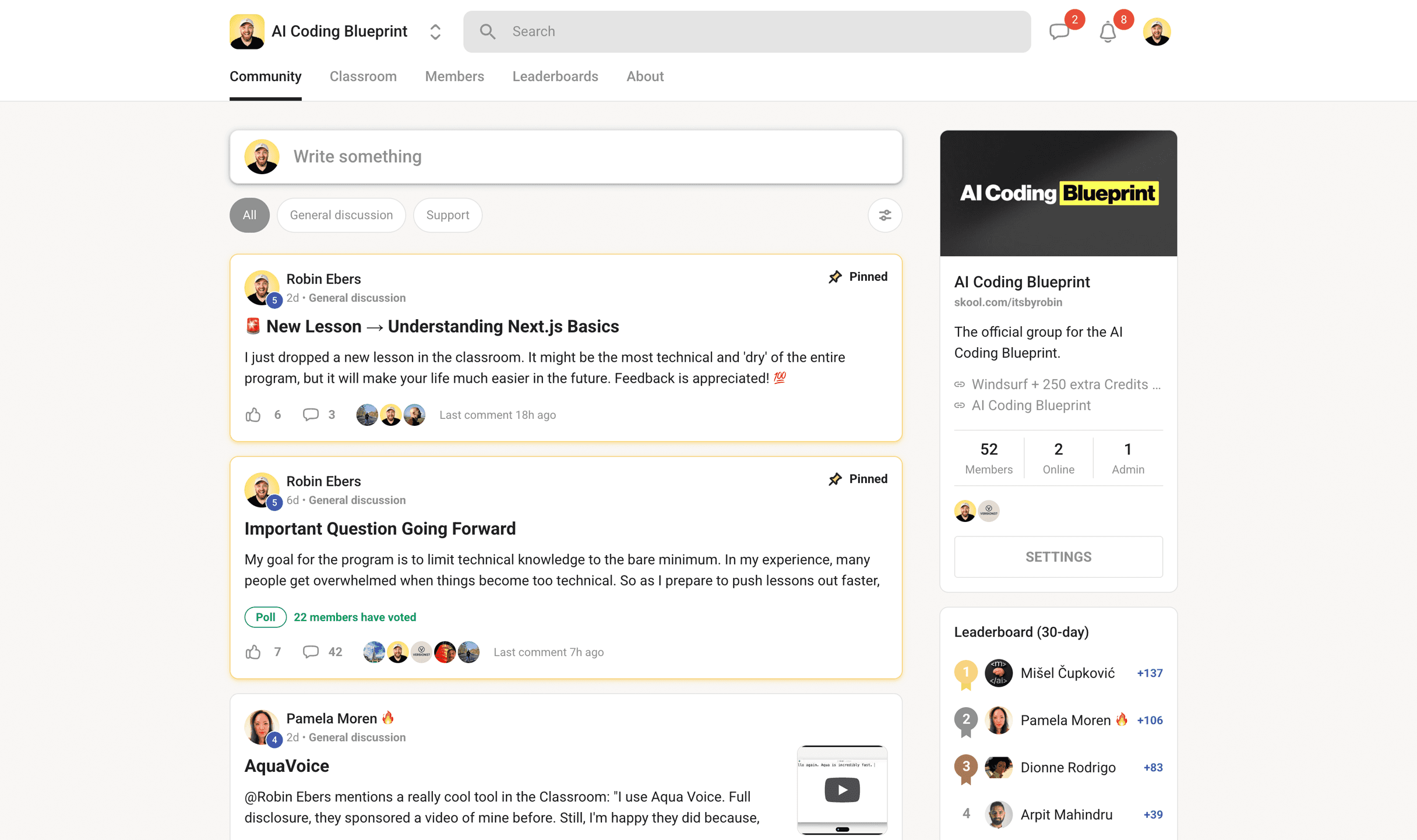This screenshot has width=1417, height=840.
Task: Click Robin Ebers avatar on Next.js post
Action: coord(262,287)
